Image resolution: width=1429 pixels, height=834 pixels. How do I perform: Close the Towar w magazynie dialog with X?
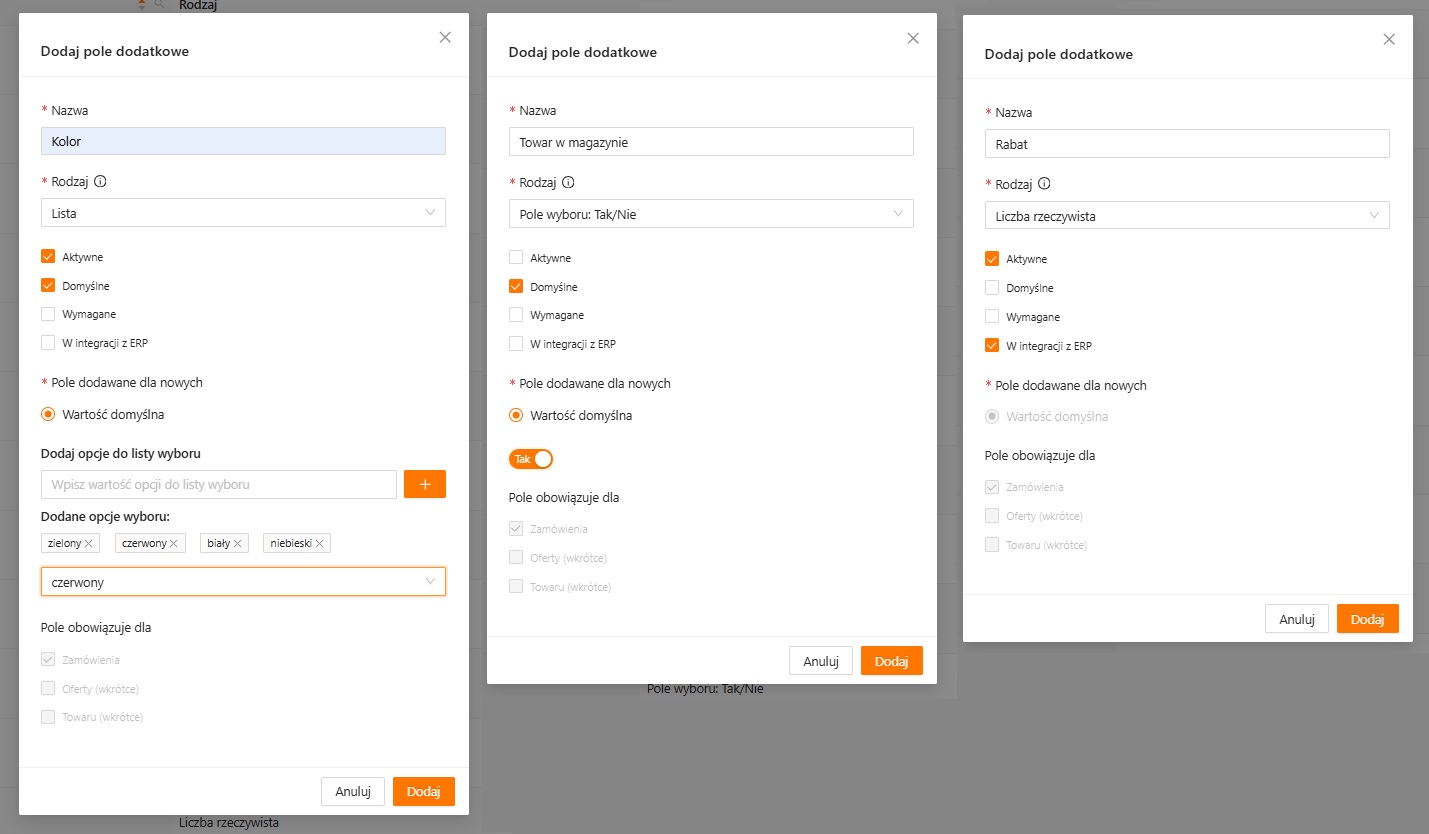(x=913, y=39)
